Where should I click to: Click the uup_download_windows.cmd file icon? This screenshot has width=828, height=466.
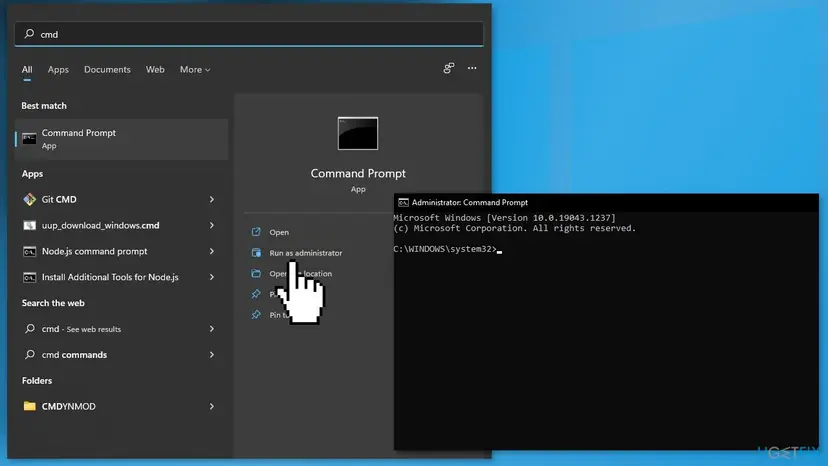coord(30,225)
